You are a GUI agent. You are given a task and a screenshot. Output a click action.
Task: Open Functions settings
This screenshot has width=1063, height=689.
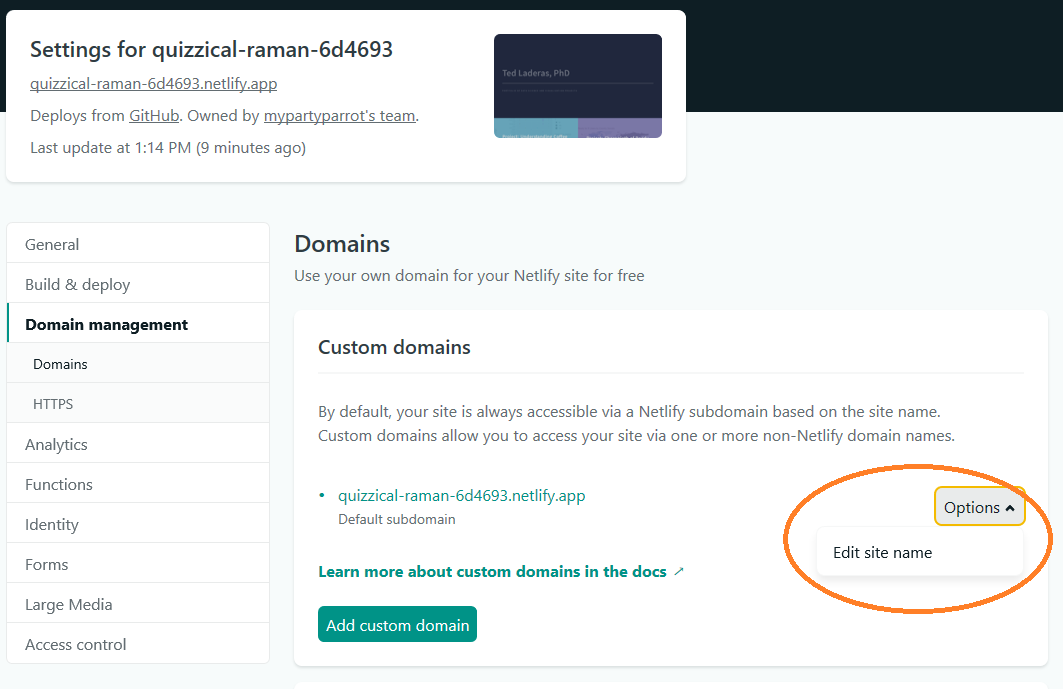pyautogui.click(x=138, y=484)
